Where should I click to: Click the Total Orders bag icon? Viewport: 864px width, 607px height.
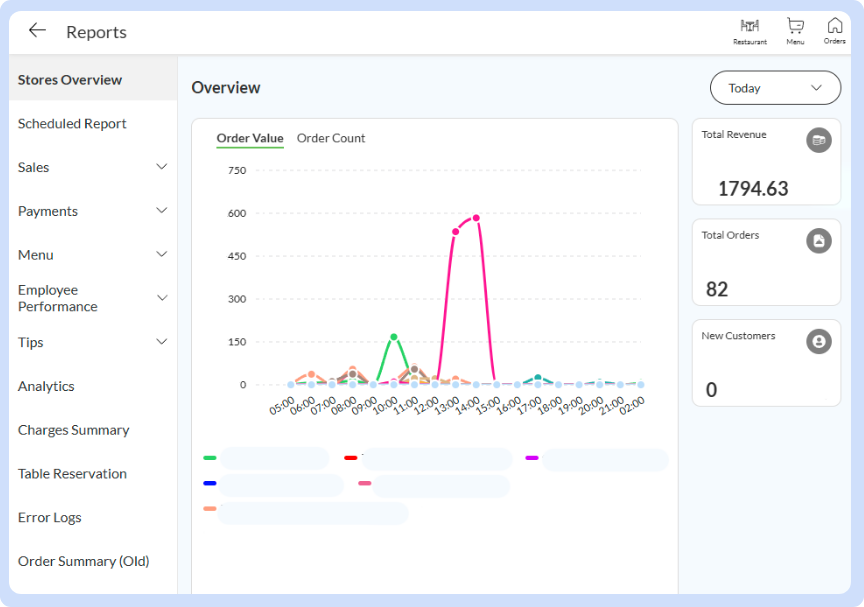[x=819, y=241]
